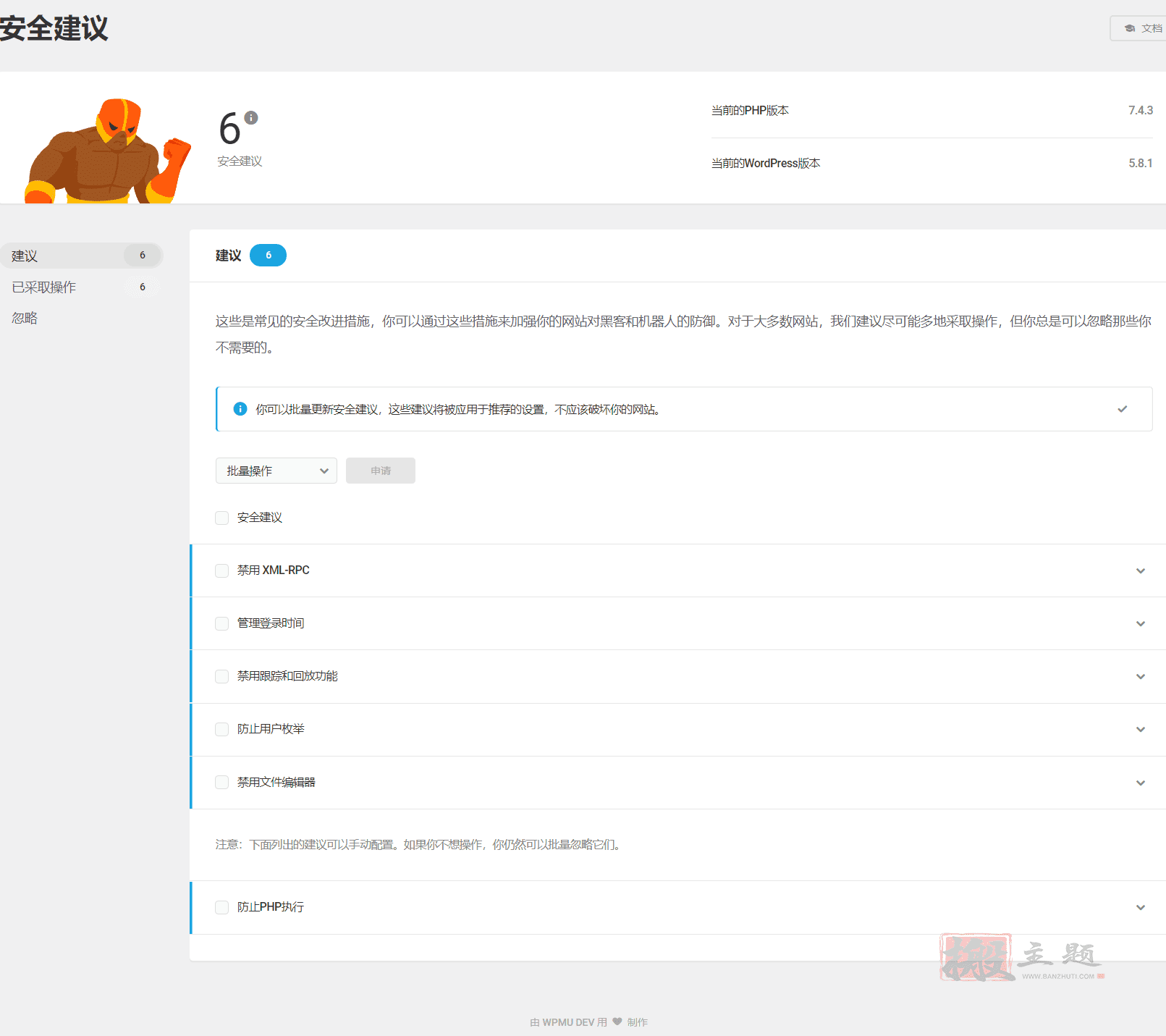
Task: Open the 批量操作 dropdown
Action: [276, 471]
